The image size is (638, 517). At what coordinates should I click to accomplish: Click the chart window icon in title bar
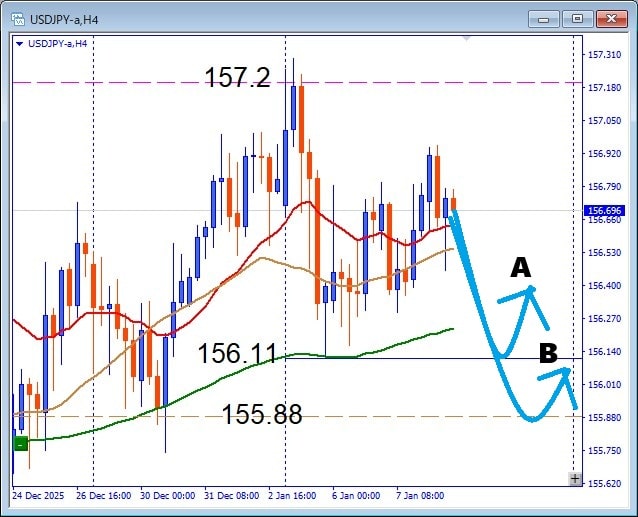[x=18, y=19]
